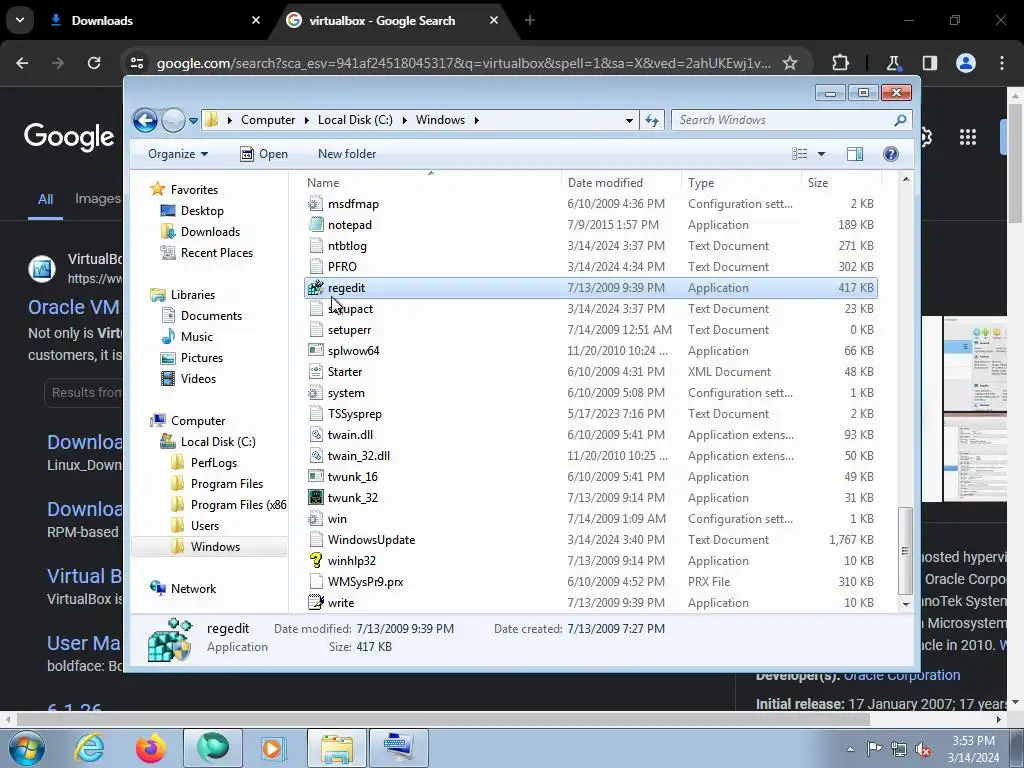
Task: Open new browser tab
Action: click(530, 21)
